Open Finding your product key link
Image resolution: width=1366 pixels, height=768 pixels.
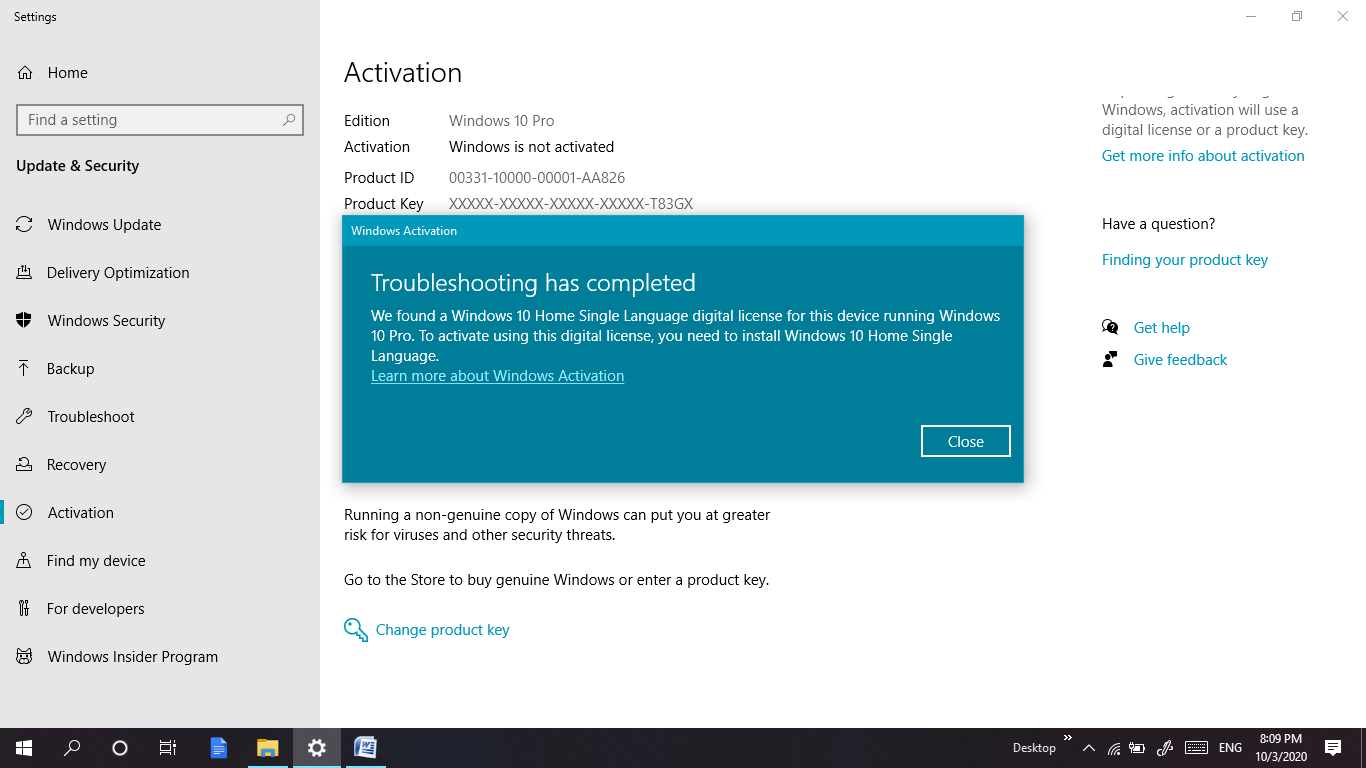pos(1185,260)
